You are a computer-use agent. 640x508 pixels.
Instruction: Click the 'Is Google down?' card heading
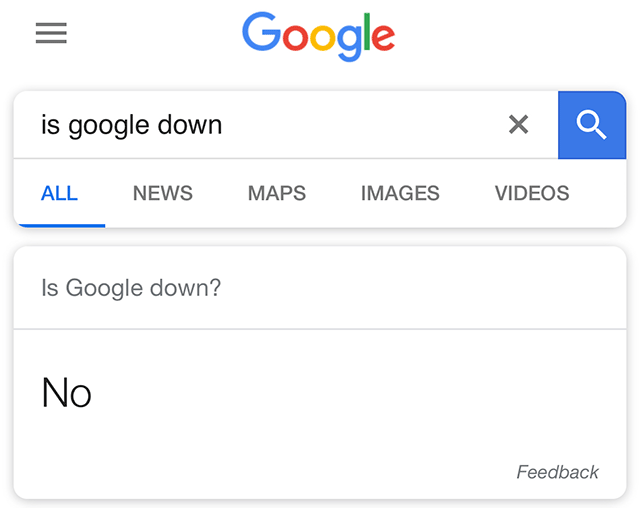[x=131, y=288]
